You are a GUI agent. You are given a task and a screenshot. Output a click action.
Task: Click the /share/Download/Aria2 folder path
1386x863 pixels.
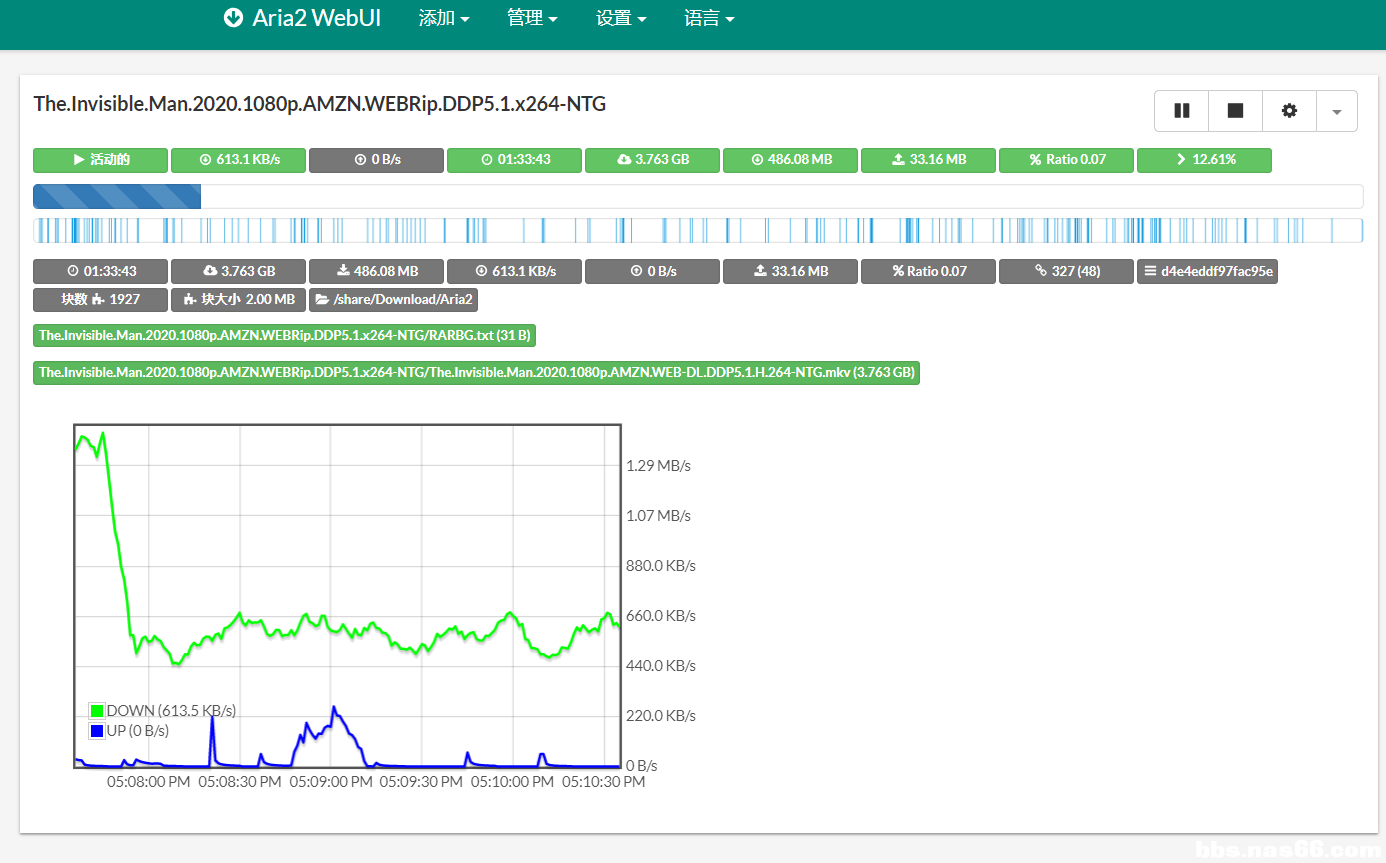click(394, 299)
